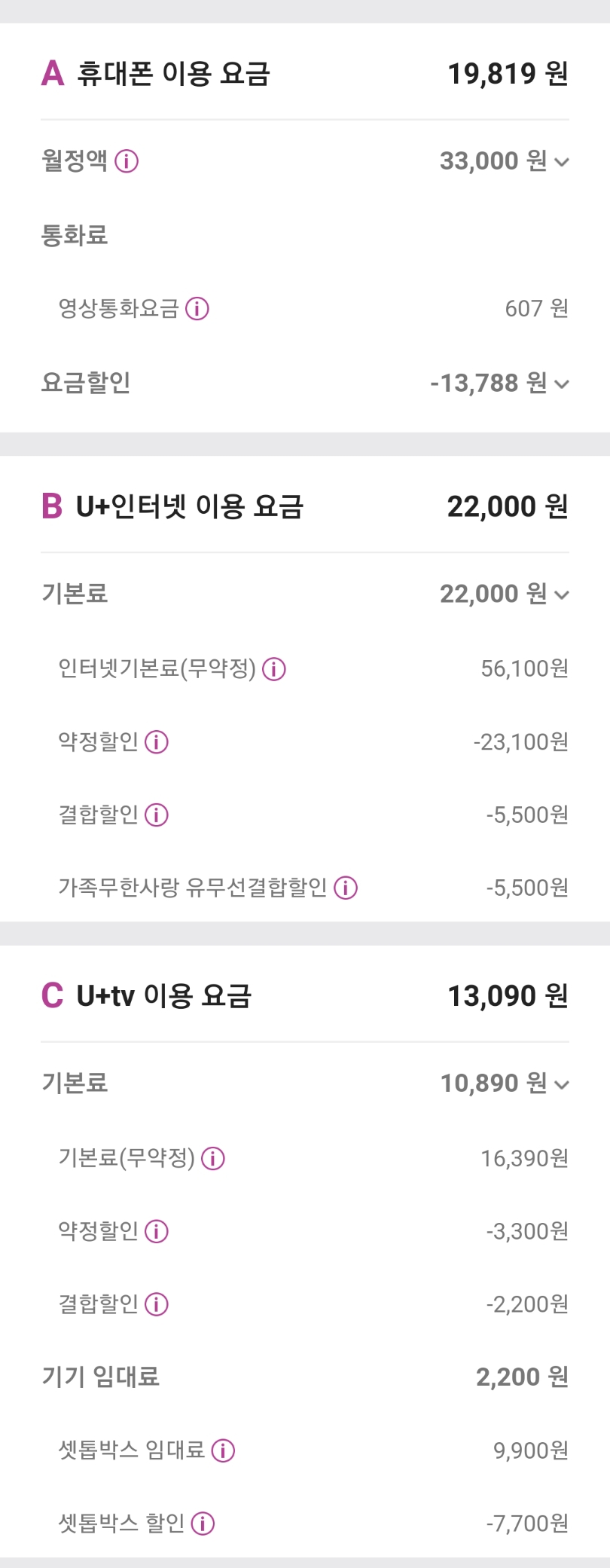The width and height of the screenshot is (610, 1568).
Task: Show info for 인터넷기본료(무약정)
Action: (x=274, y=668)
